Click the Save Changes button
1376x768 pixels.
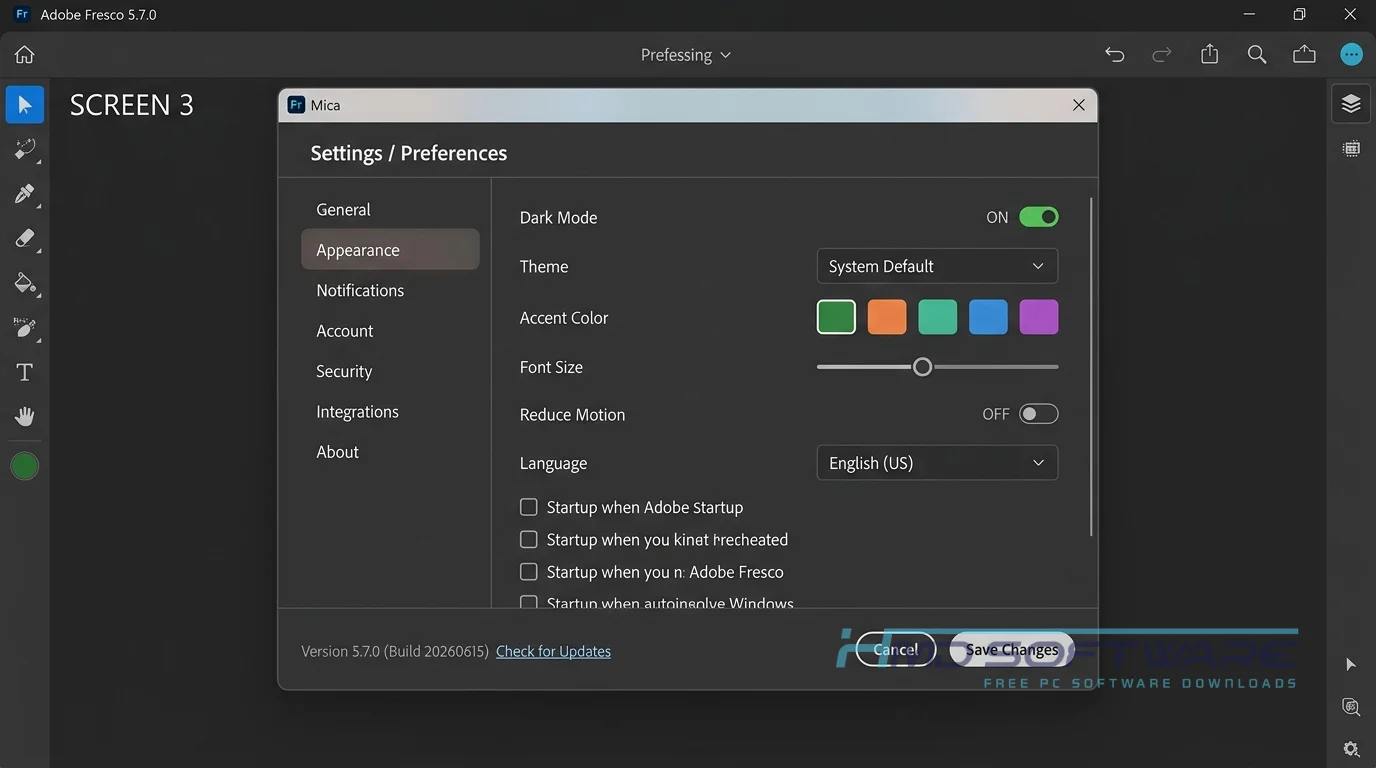[x=1011, y=650]
